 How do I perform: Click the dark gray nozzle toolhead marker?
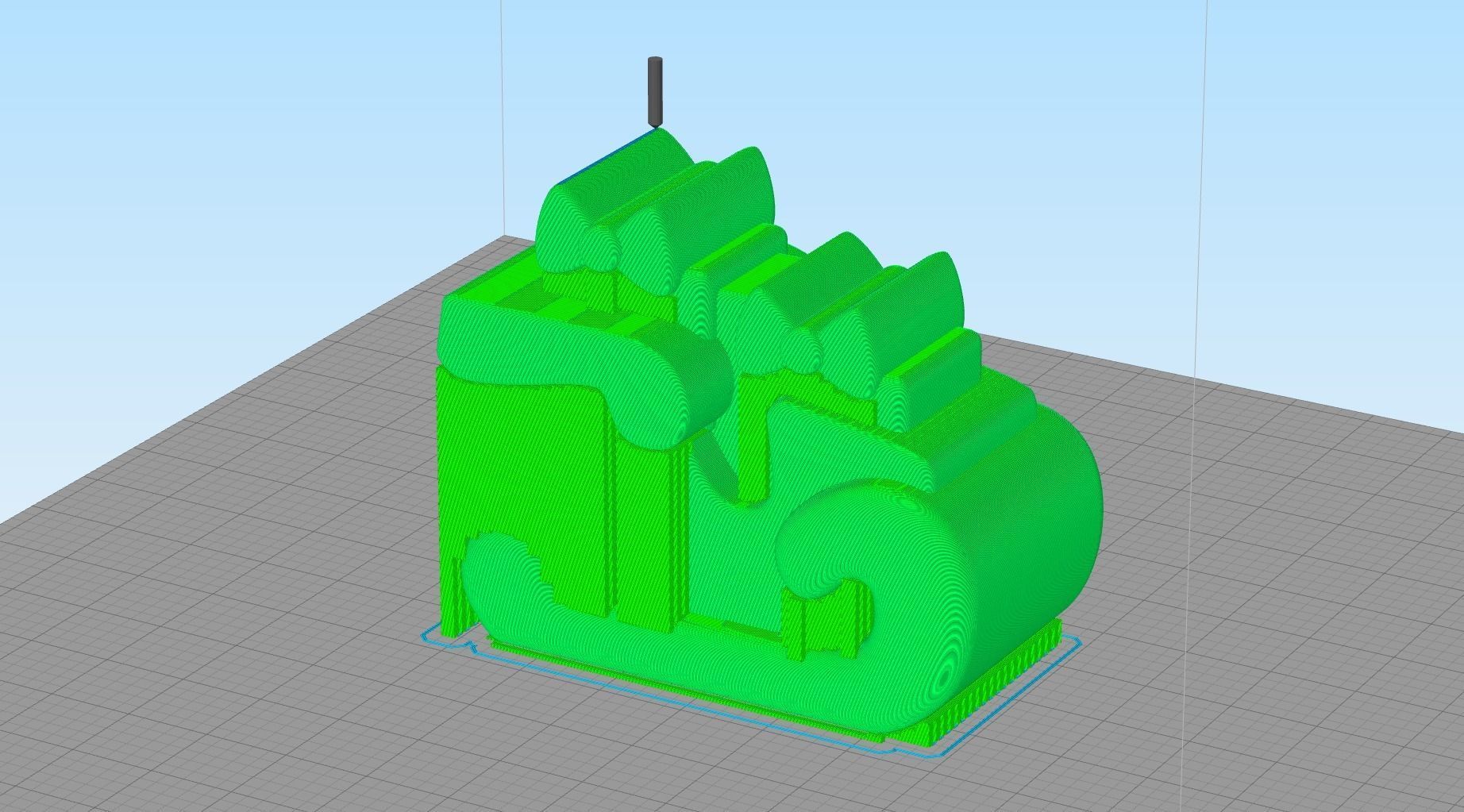coord(655,92)
